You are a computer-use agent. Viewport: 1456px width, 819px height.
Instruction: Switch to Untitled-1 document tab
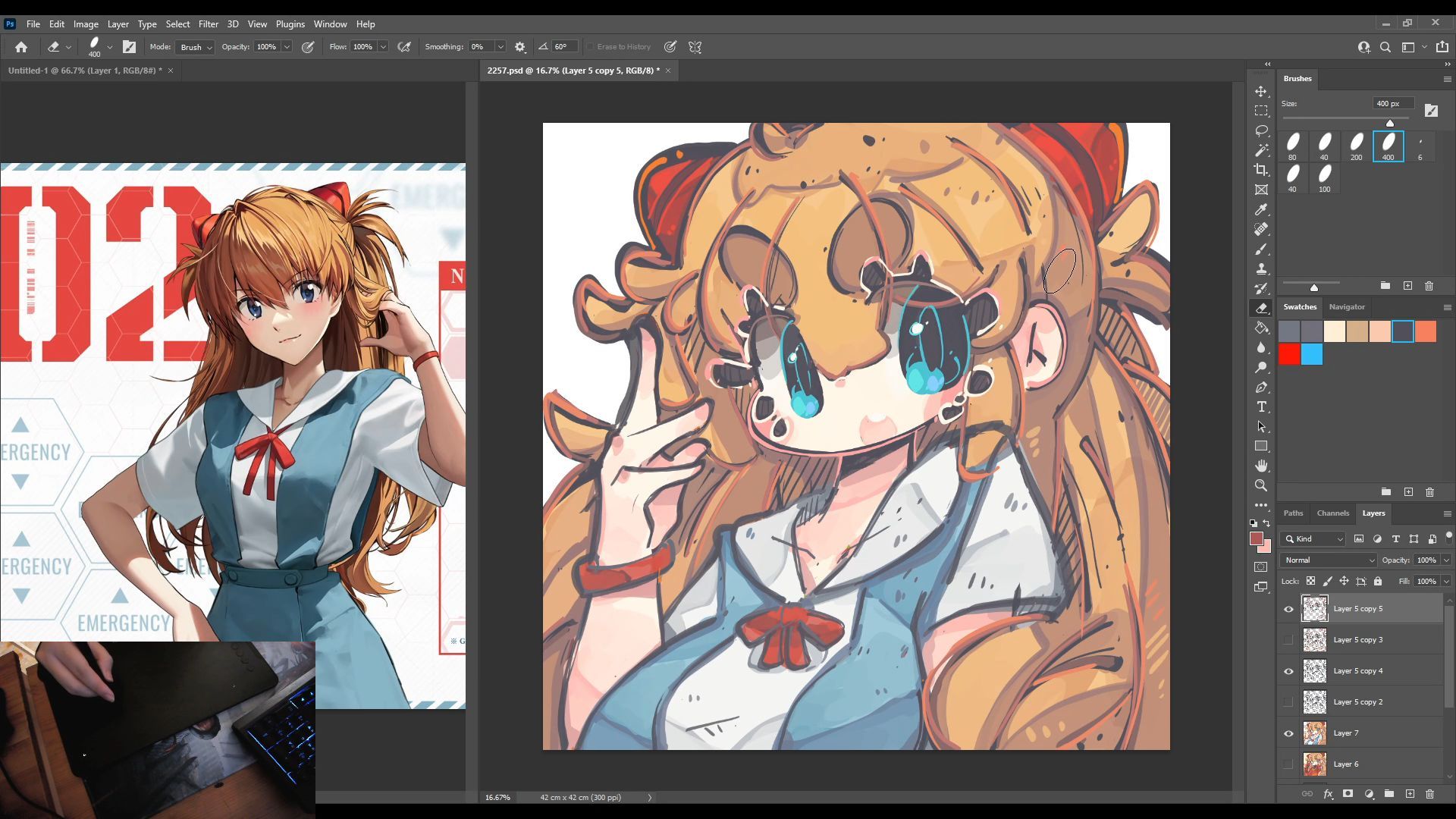(x=85, y=71)
